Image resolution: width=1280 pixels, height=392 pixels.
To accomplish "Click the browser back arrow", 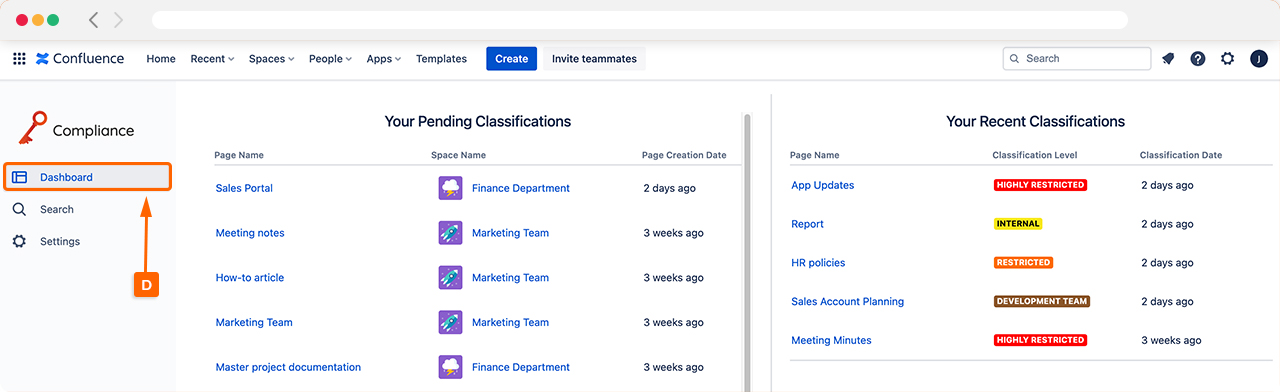I will [x=94, y=20].
